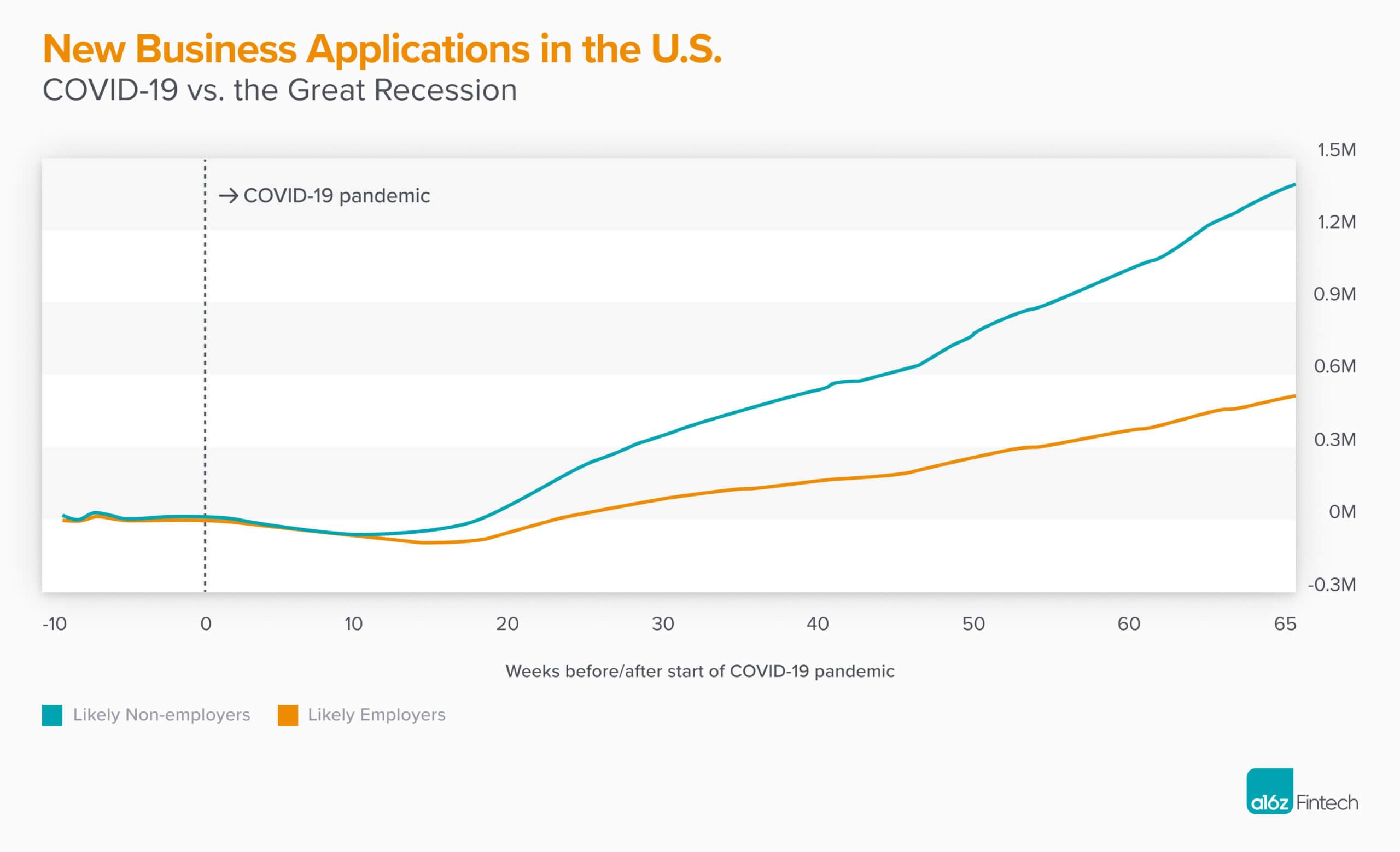The height and width of the screenshot is (852, 1400).
Task: Click the 0M y-axis label
Action: 1342,512
